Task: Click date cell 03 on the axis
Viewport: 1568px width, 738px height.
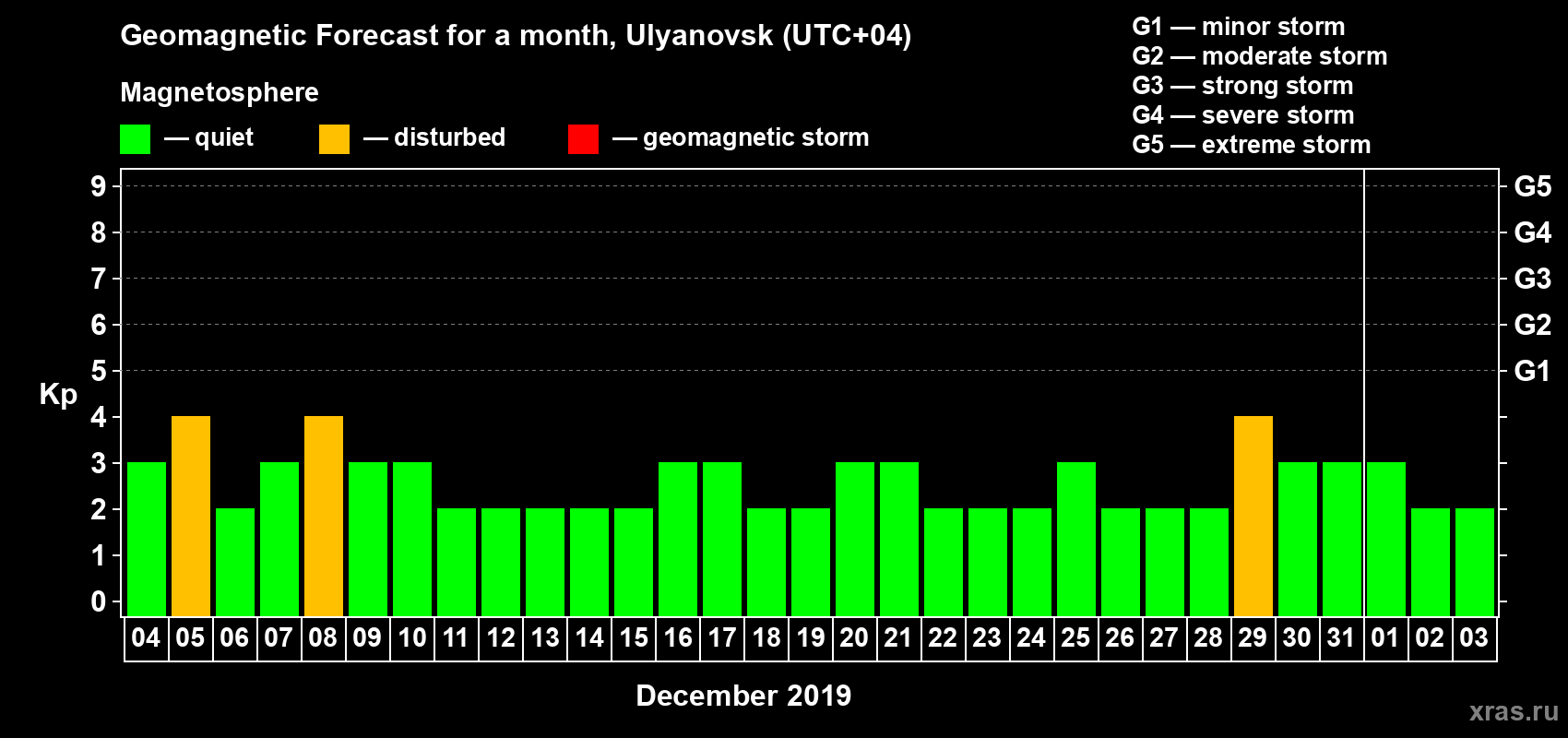Action: tap(1475, 638)
